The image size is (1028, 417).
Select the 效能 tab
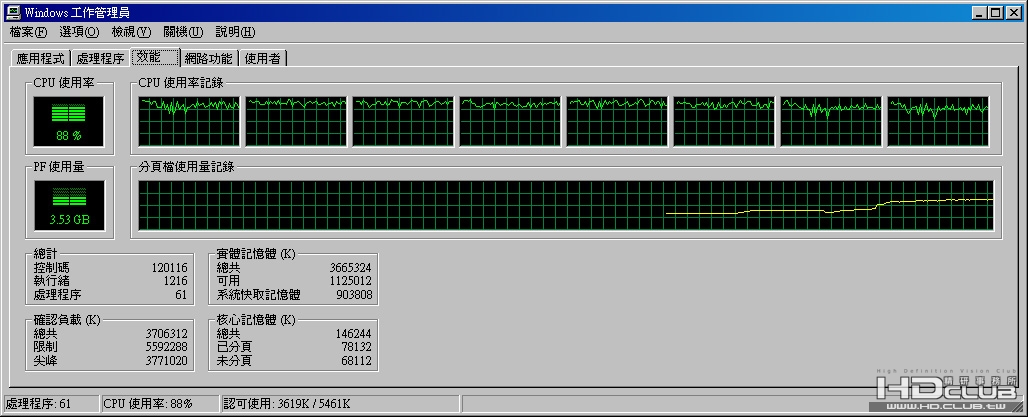155,57
